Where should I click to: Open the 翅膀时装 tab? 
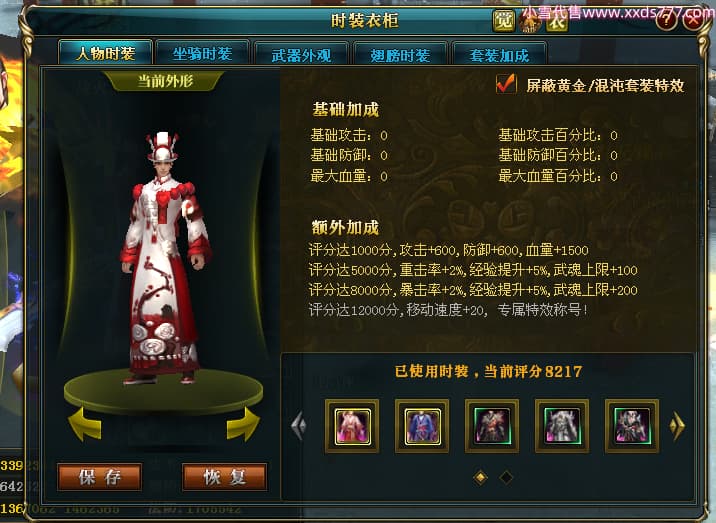click(400, 55)
